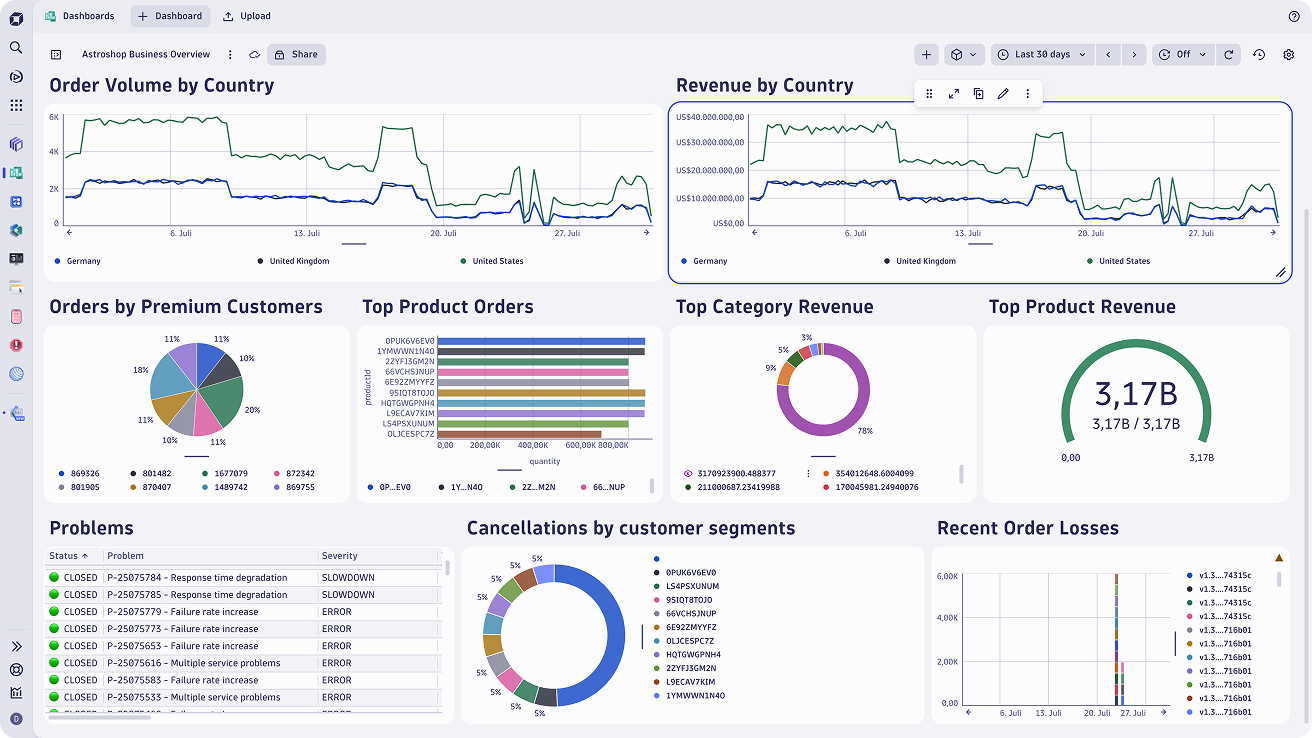This screenshot has height=738, width=1312.
Task: Duplicate the Revenue by Country tile
Action: tap(979, 94)
